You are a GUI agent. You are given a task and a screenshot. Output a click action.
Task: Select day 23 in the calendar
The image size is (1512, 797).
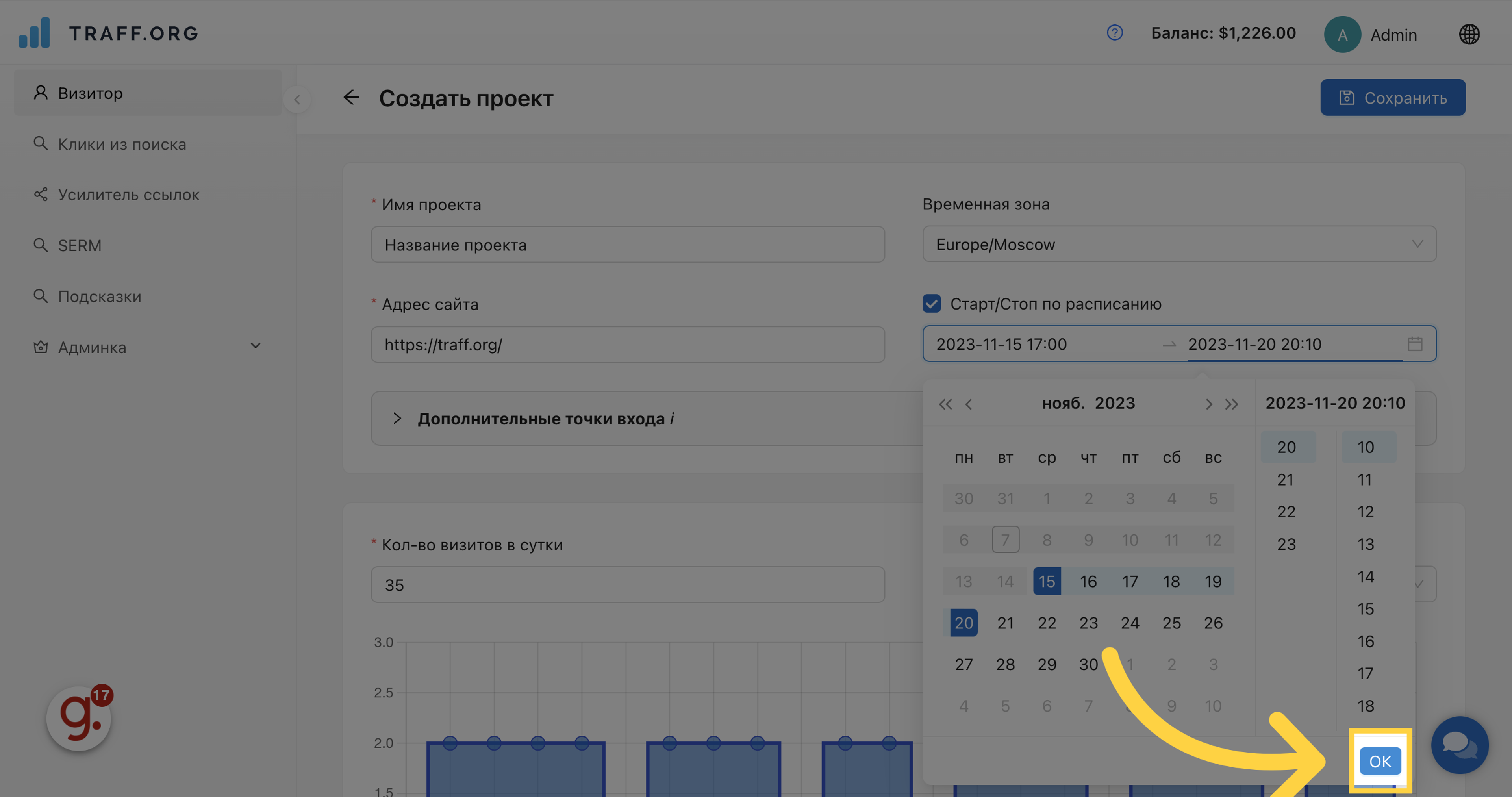tap(1088, 623)
